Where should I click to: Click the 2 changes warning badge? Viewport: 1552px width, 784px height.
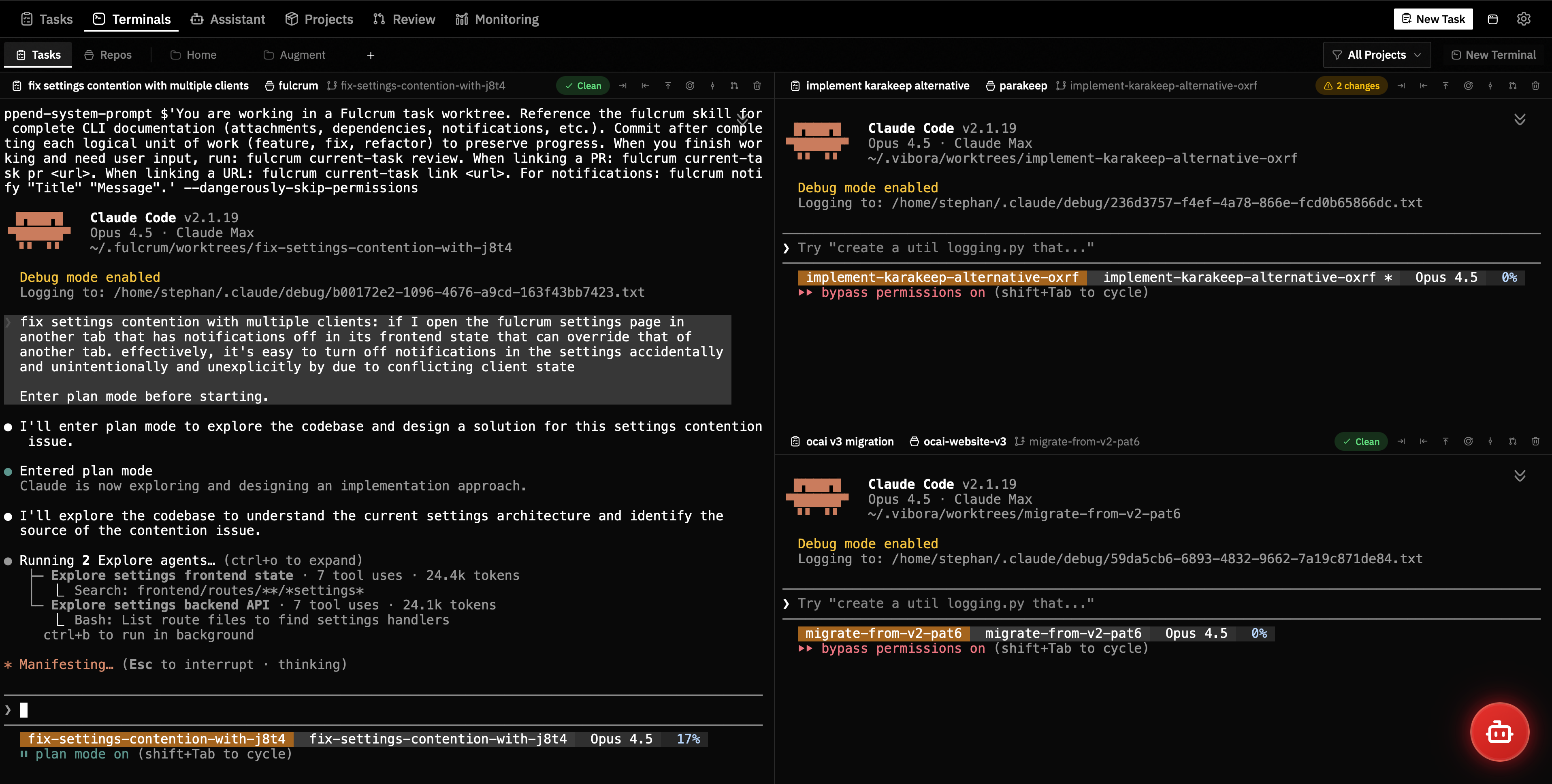(1352, 85)
